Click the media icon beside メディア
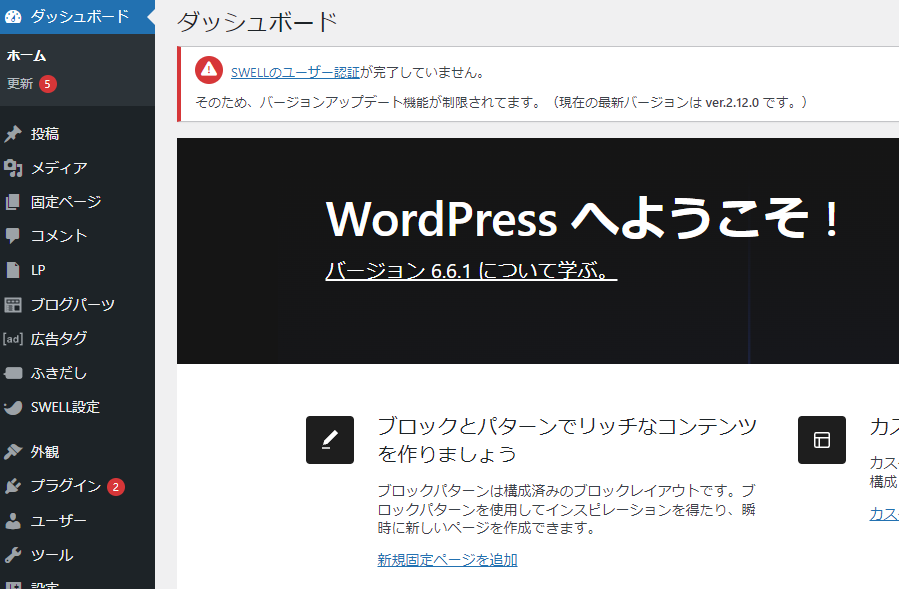899x589 pixels. click(13, 168)
